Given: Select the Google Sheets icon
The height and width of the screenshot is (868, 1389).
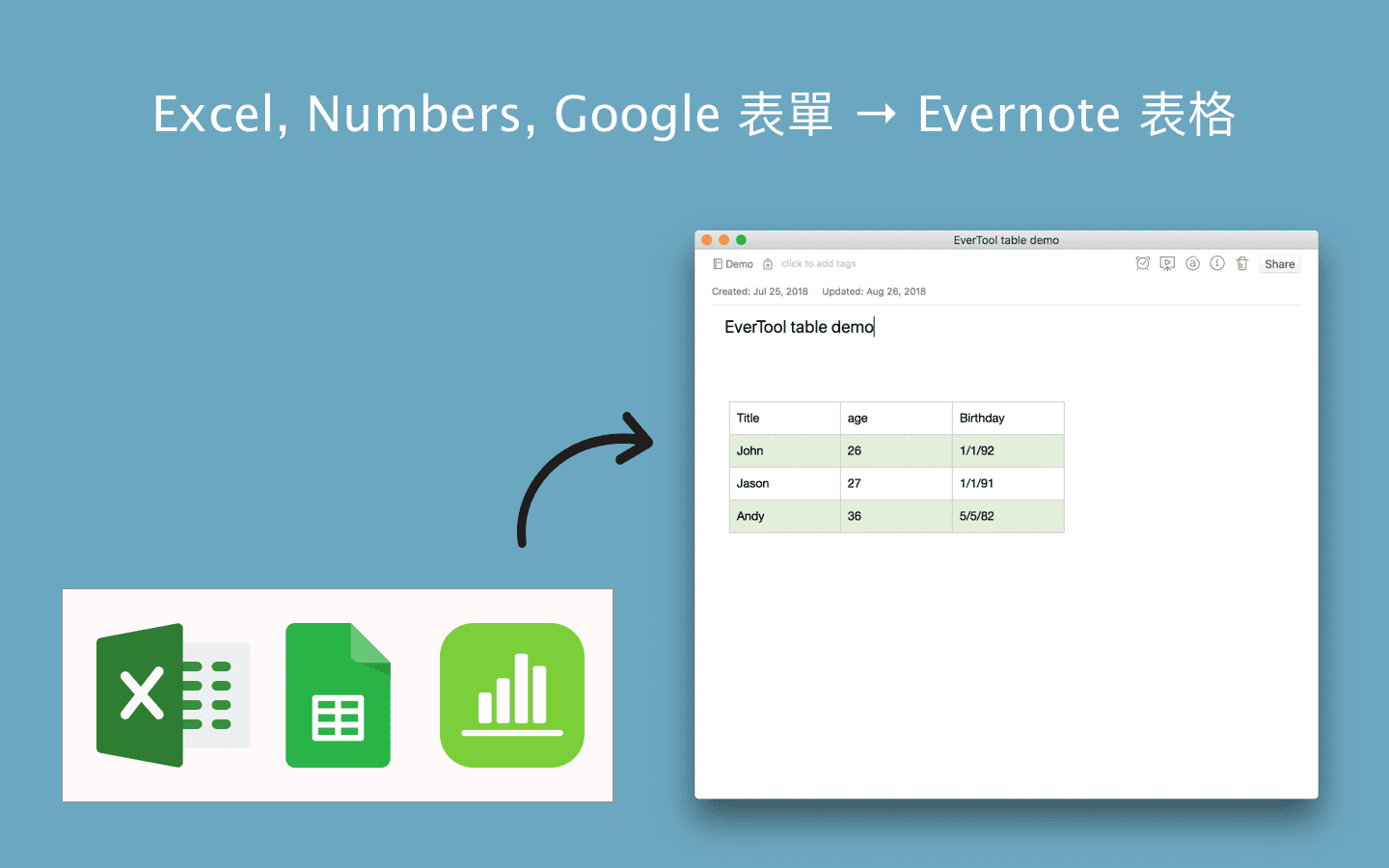Looking at the screenshot, I should [338, 694].
